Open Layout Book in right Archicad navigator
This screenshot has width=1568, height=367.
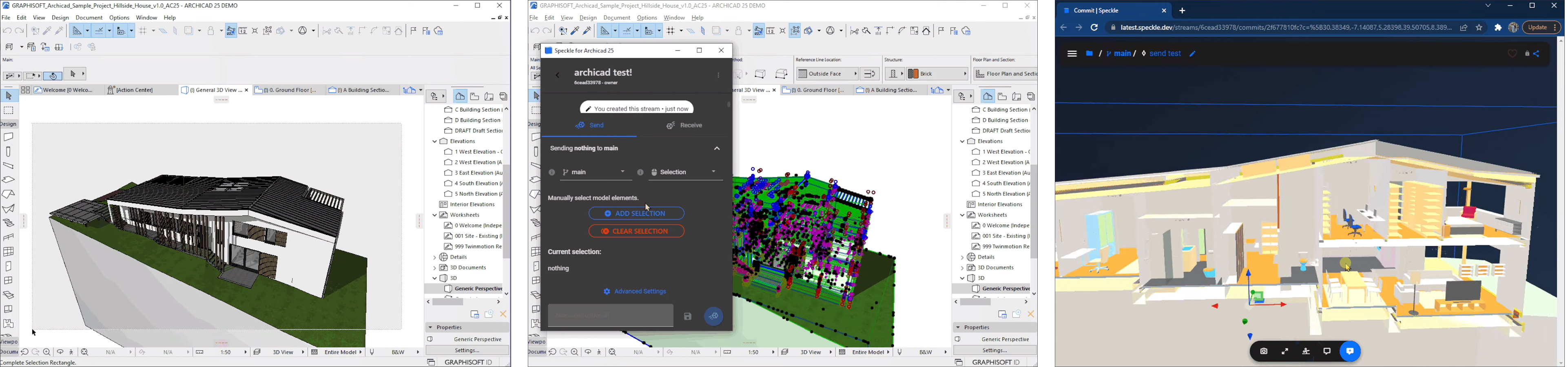click(x=1017, y=96)
